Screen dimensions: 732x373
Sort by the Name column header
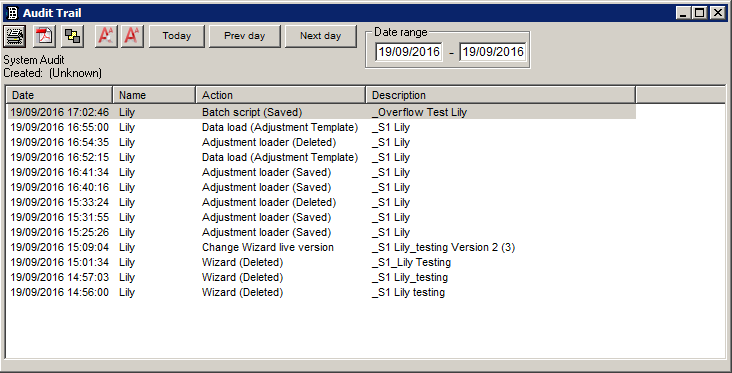pos(154,95)
